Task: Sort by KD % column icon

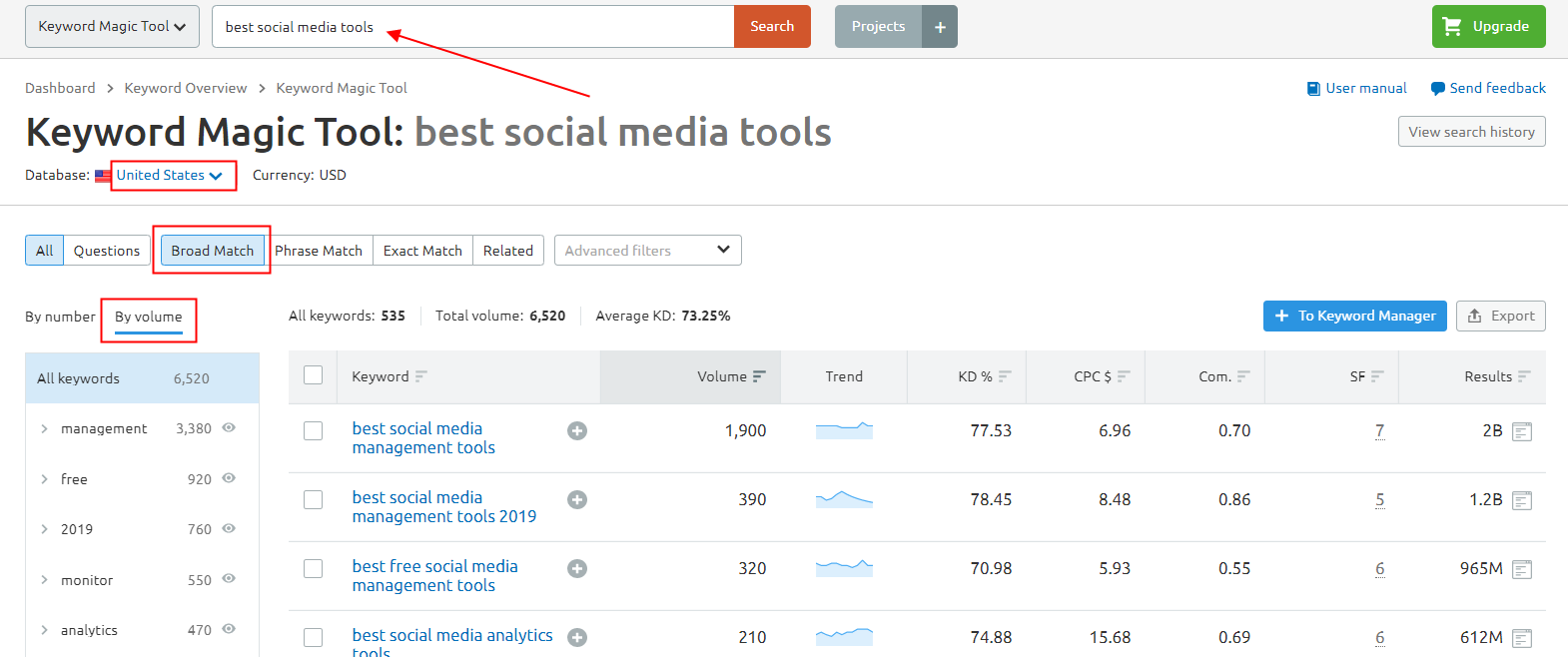Action: click(1005, 376)
